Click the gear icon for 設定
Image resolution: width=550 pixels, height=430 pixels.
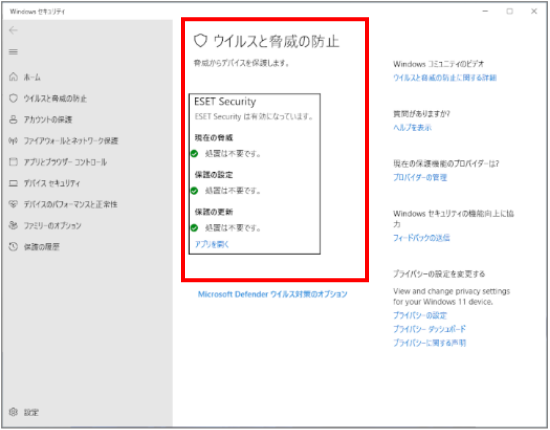pyautogui.click(x=13, y=412)
